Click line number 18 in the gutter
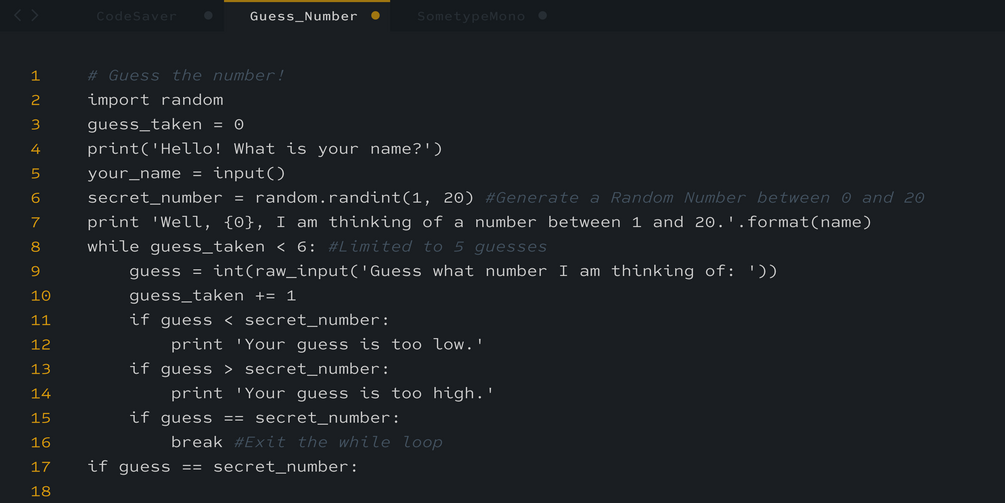The width and height of the screenshot is (1005, 503). point(40,491)
